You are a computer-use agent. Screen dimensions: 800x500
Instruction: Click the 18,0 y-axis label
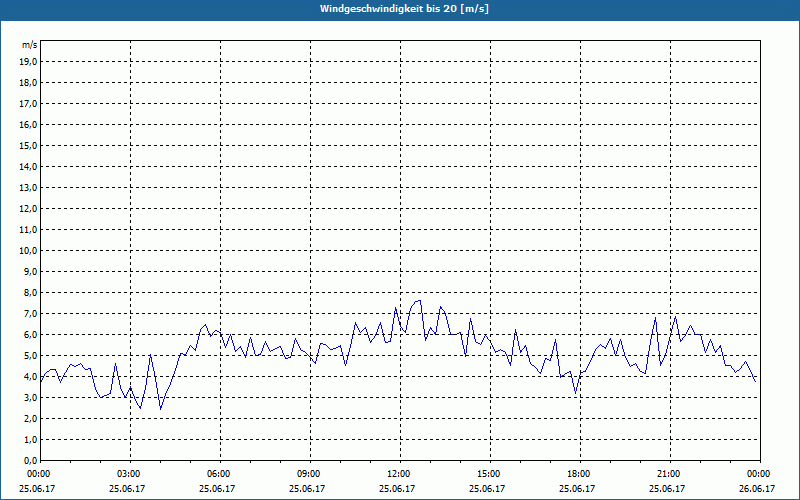pos(29,83)
